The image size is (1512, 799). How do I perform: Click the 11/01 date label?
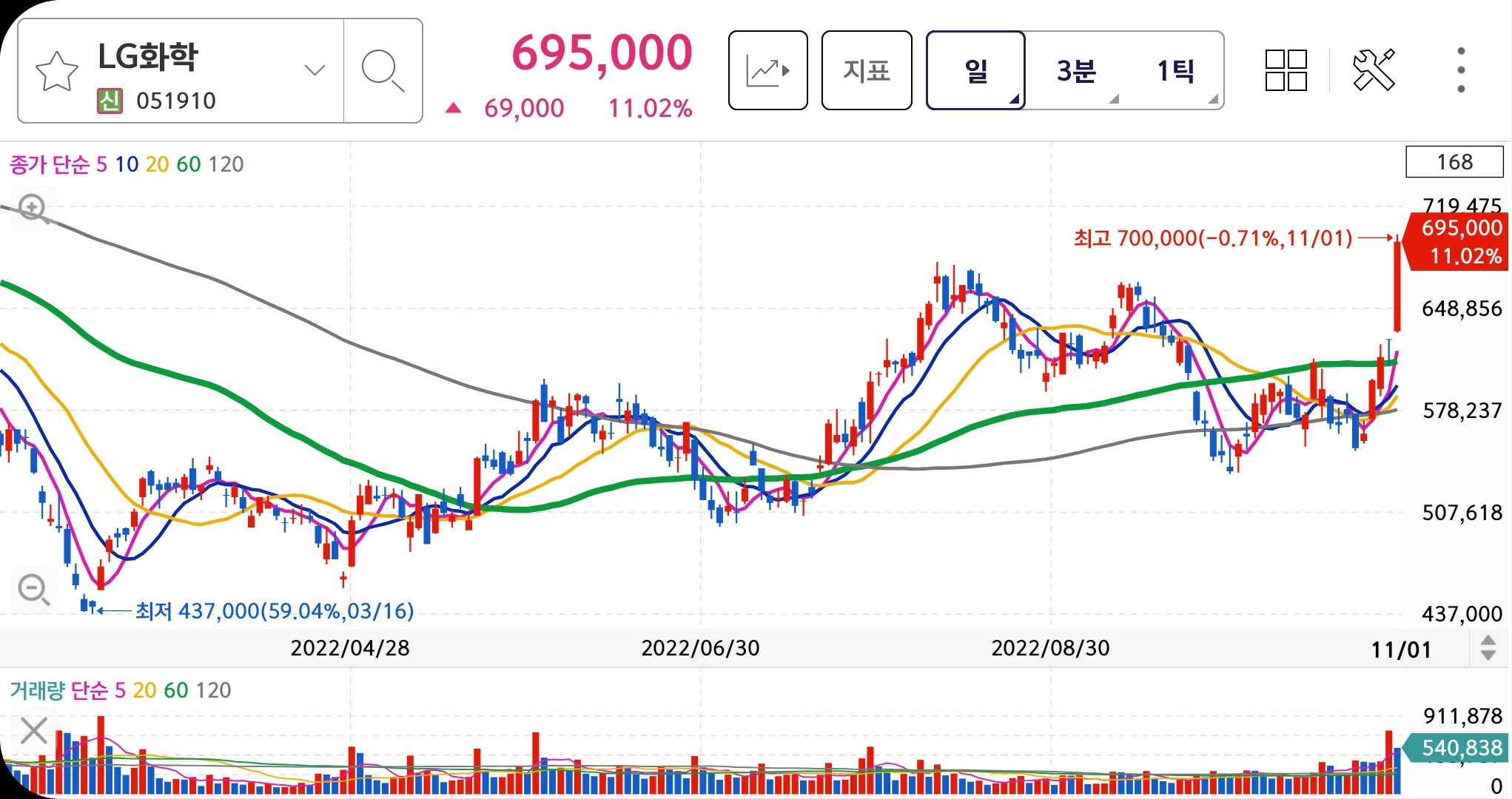(1401, 650)
